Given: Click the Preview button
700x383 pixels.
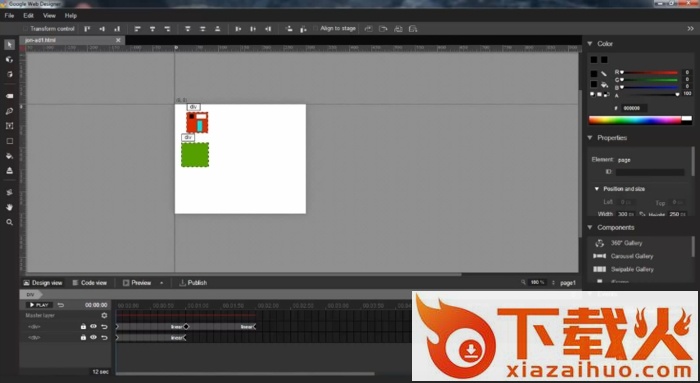Looking at the screenshot, I should click(137, 283).
